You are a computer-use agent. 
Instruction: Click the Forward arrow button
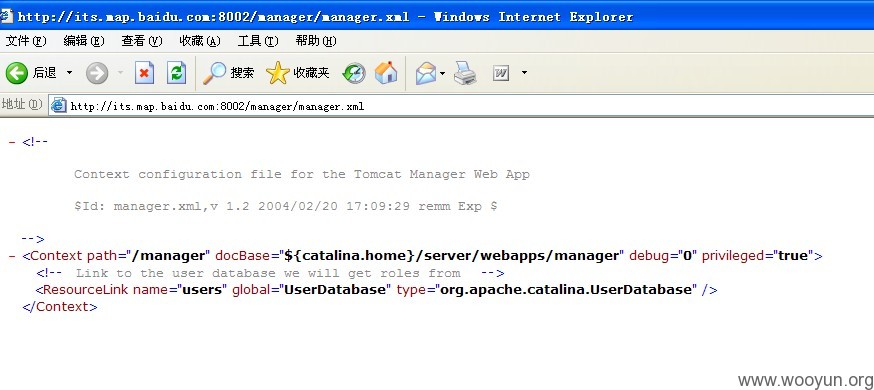click(97, 73)
